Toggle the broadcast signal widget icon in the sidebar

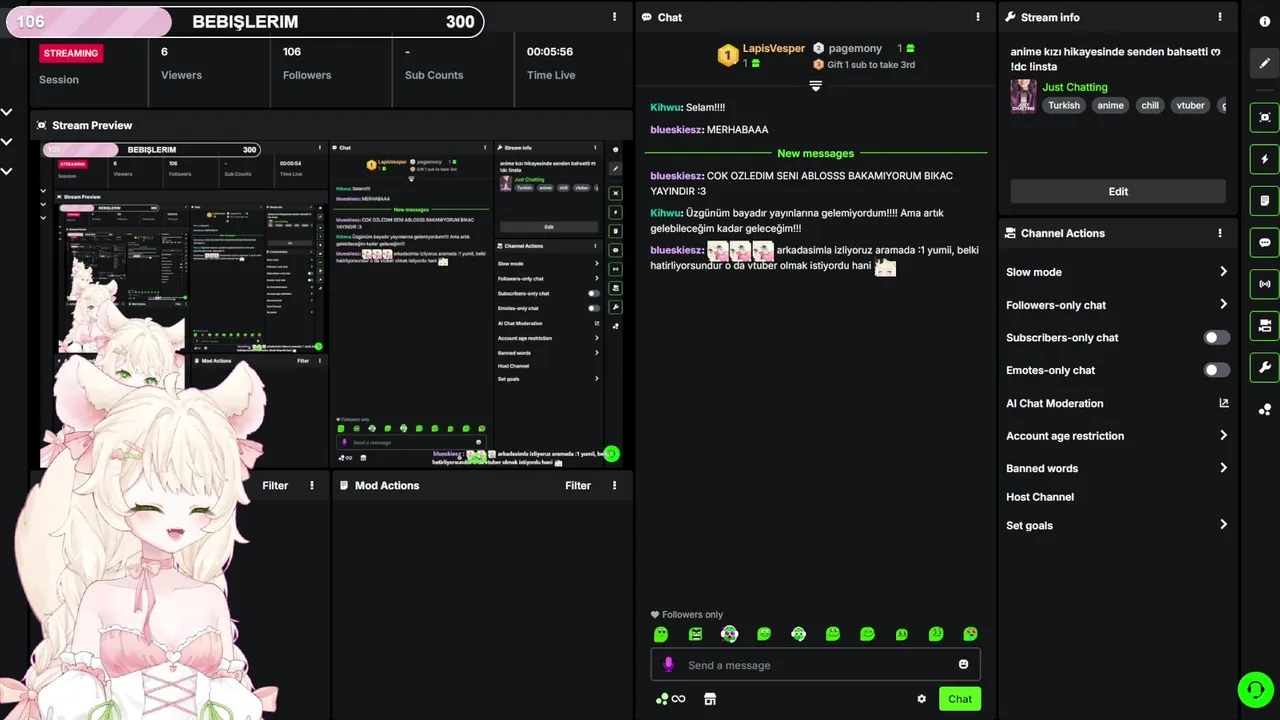(1265, 284)
